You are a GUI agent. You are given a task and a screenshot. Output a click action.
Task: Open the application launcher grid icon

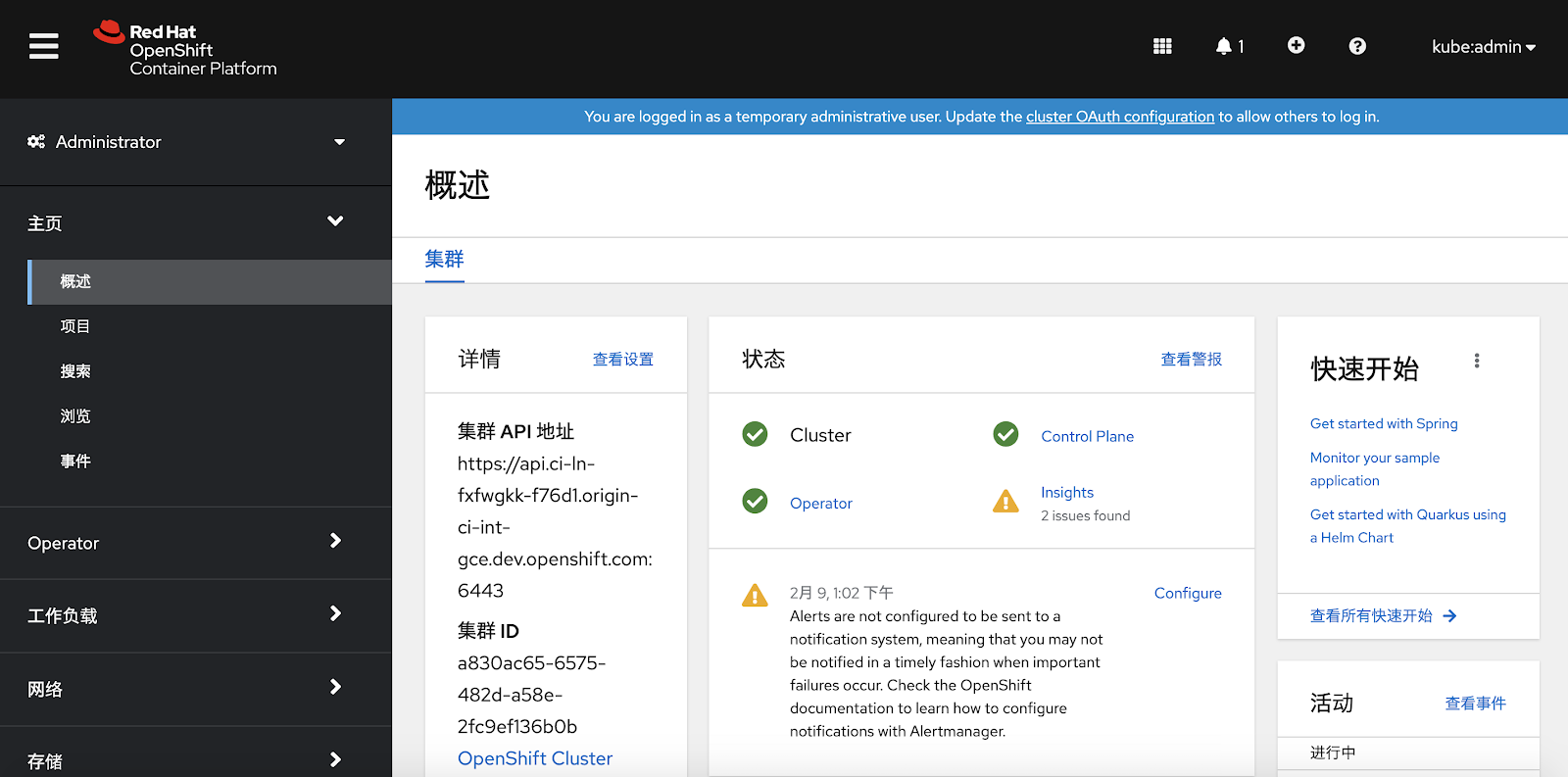point(1162,46)
